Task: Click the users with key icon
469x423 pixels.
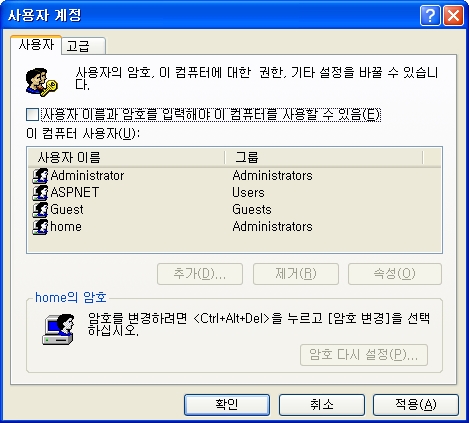Action: 42,82
